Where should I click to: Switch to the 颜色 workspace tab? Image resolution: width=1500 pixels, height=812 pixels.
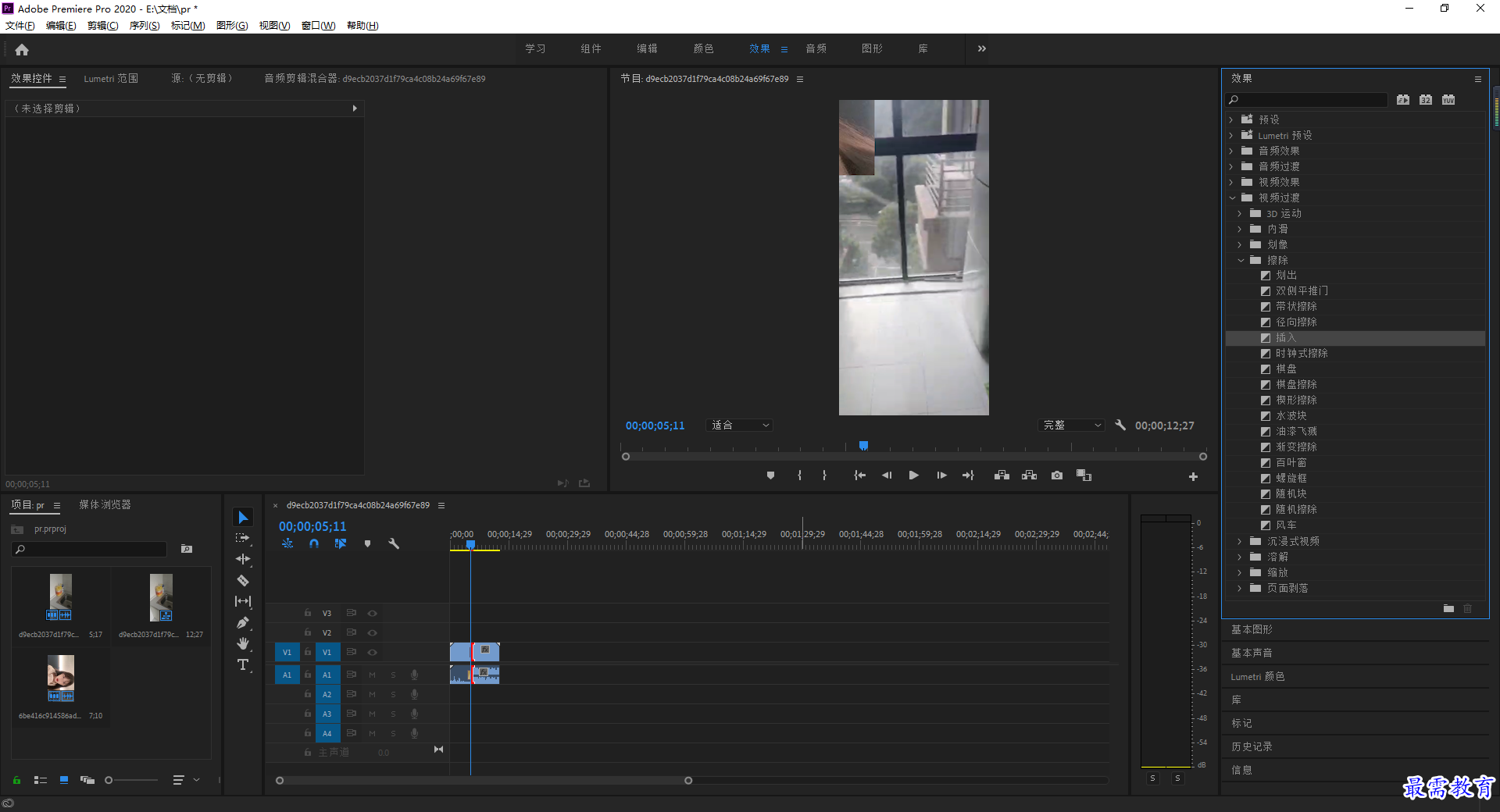pos(703,48)
